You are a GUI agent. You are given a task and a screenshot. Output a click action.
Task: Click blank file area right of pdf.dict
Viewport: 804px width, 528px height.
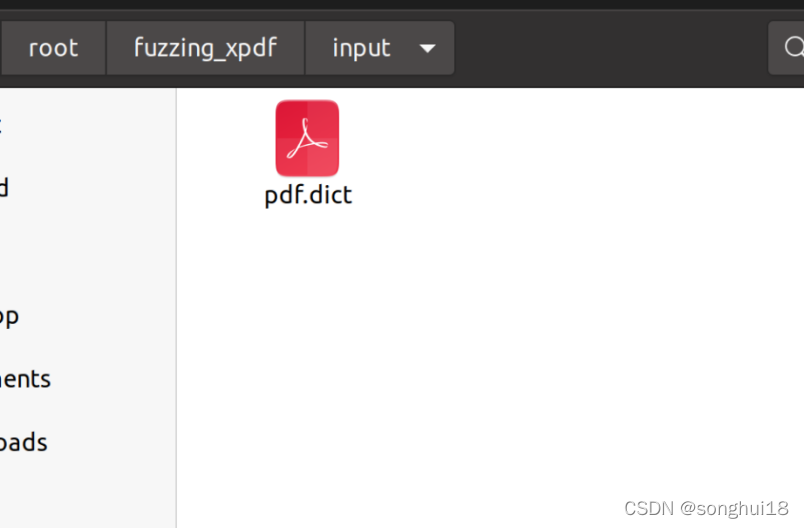[564, 154]
